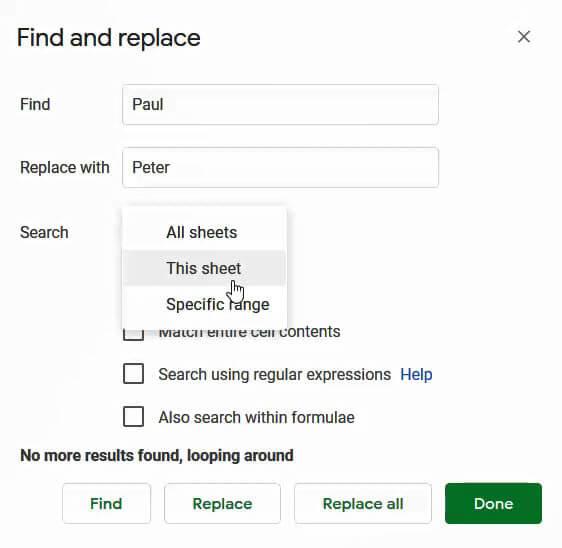The width and height of the screenshot is (562, 548).
Task: Tick Match entire cell contents checkbox
Action: [x=133, y=334]
